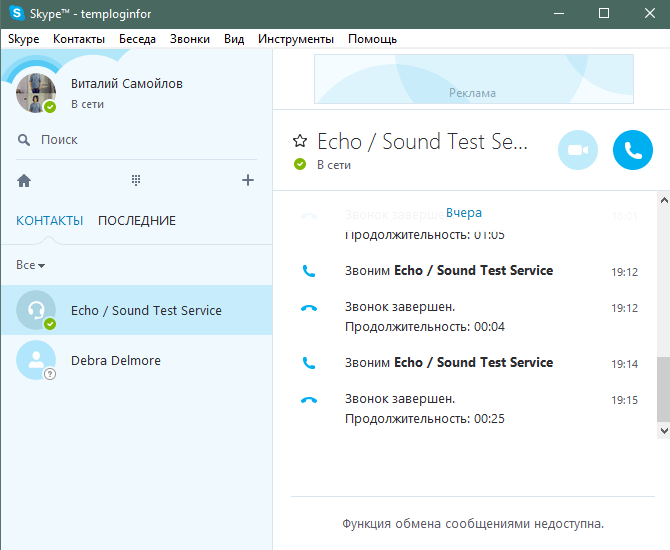Click Debra Delmore avatar icon
Image resolution: width=670 pixels, height=550 pixels.
pyautogui.click(x=36, y=360)
